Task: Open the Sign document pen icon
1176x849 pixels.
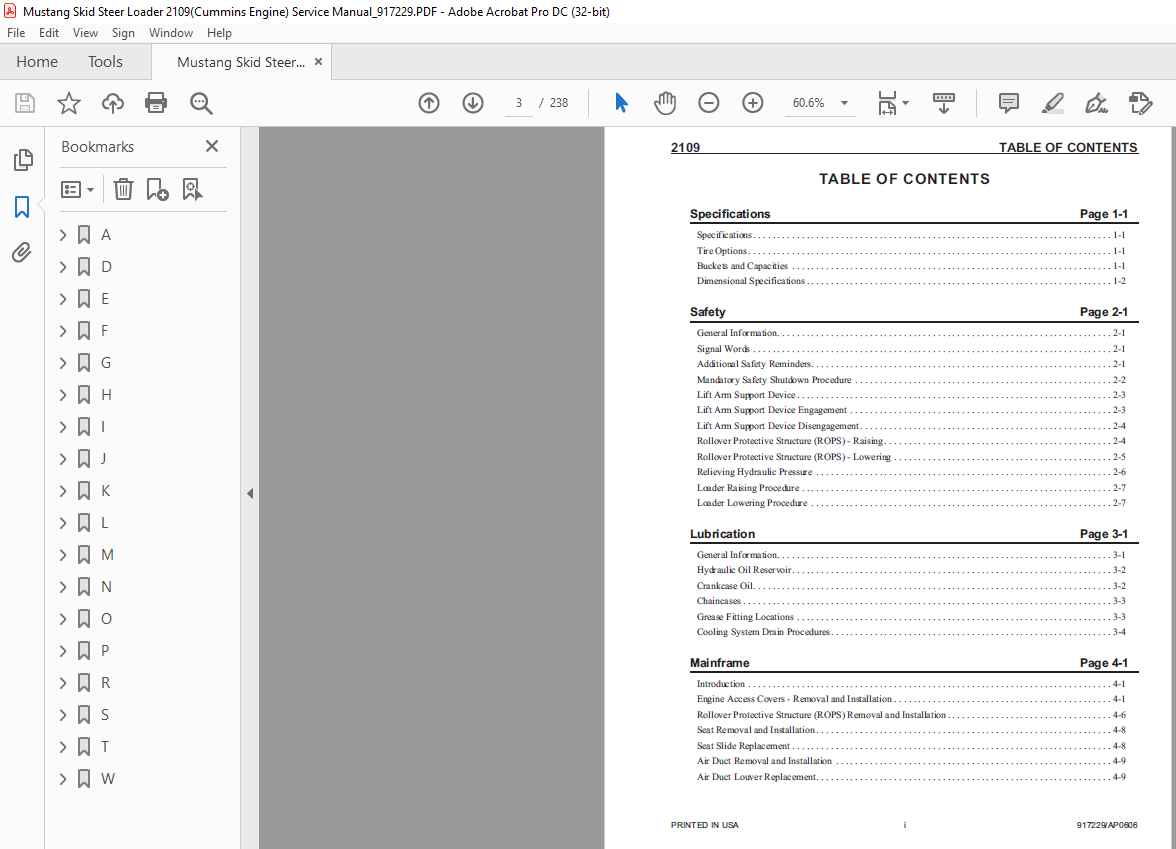Action: pyautogui.click(x=1096, y=103)
